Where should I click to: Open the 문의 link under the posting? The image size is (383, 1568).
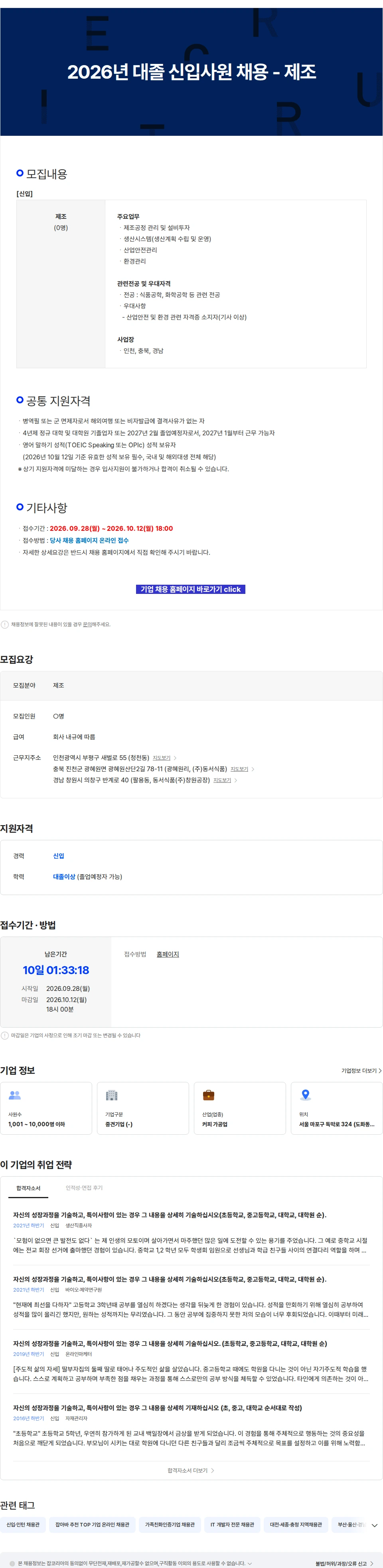tap(87, 625)
